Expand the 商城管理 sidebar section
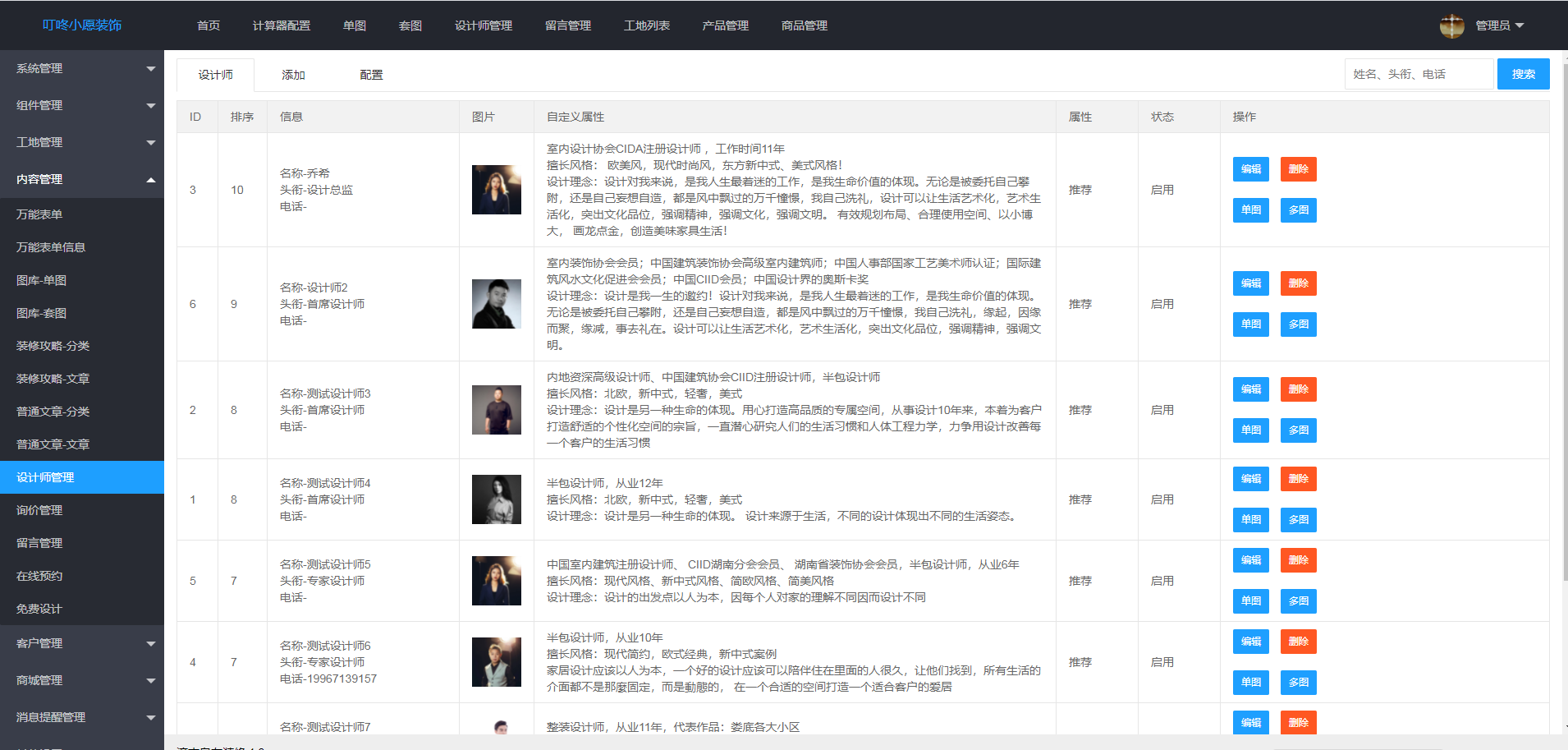The width and height of the screenshot is (1568, 750). pos(82,680)
